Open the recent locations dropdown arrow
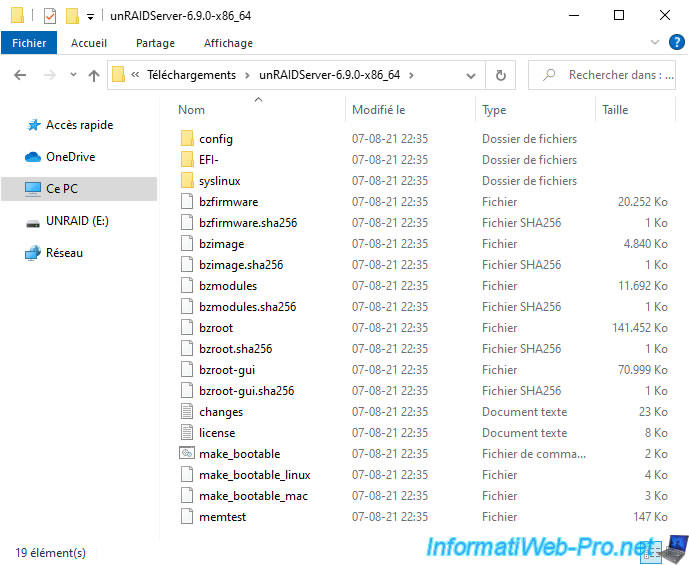The height and width of the screenshot is (565, 689). 71,75
